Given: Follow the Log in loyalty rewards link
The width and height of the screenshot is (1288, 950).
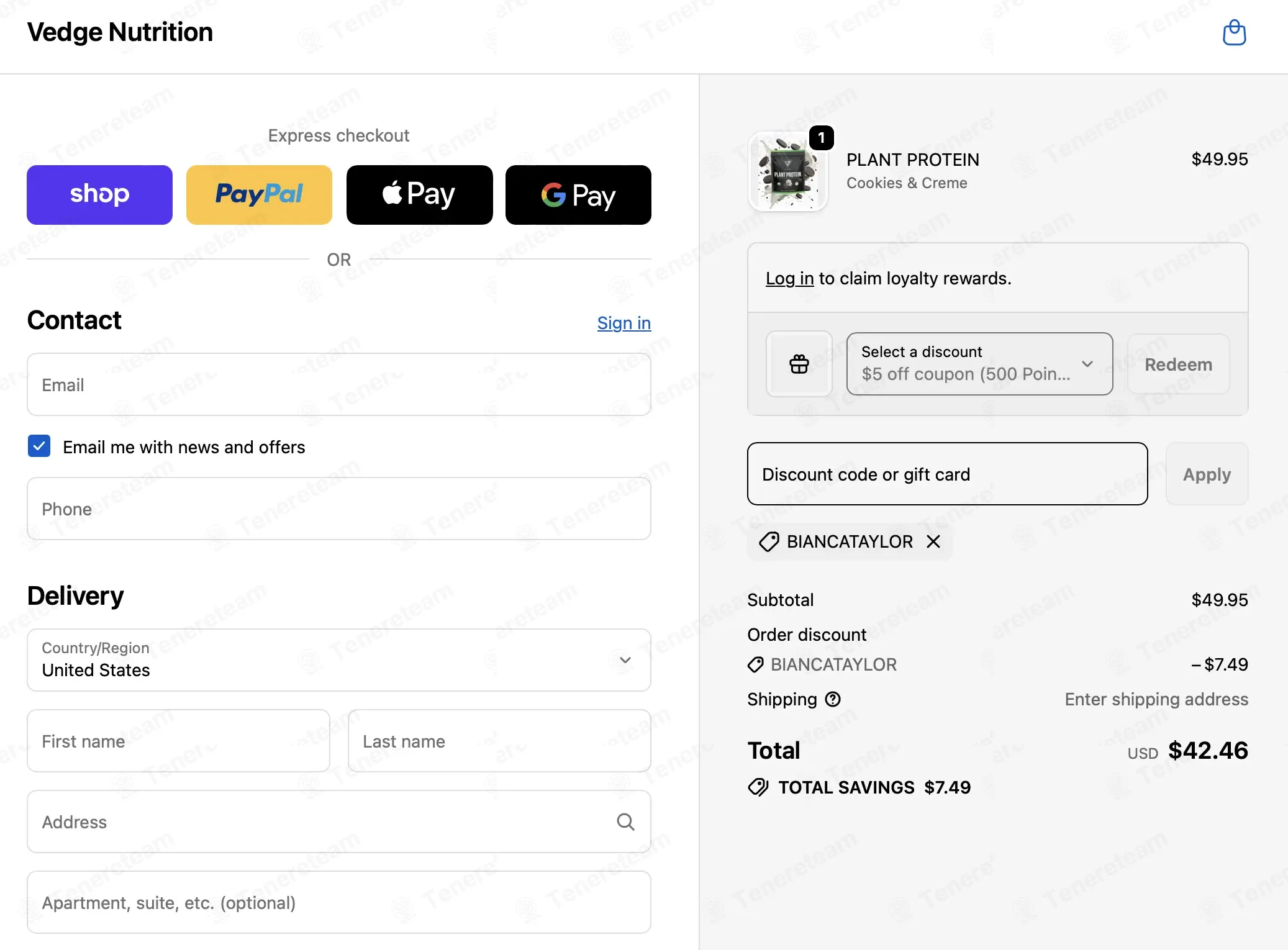Looking at the screenshot, I should (789, 278).
